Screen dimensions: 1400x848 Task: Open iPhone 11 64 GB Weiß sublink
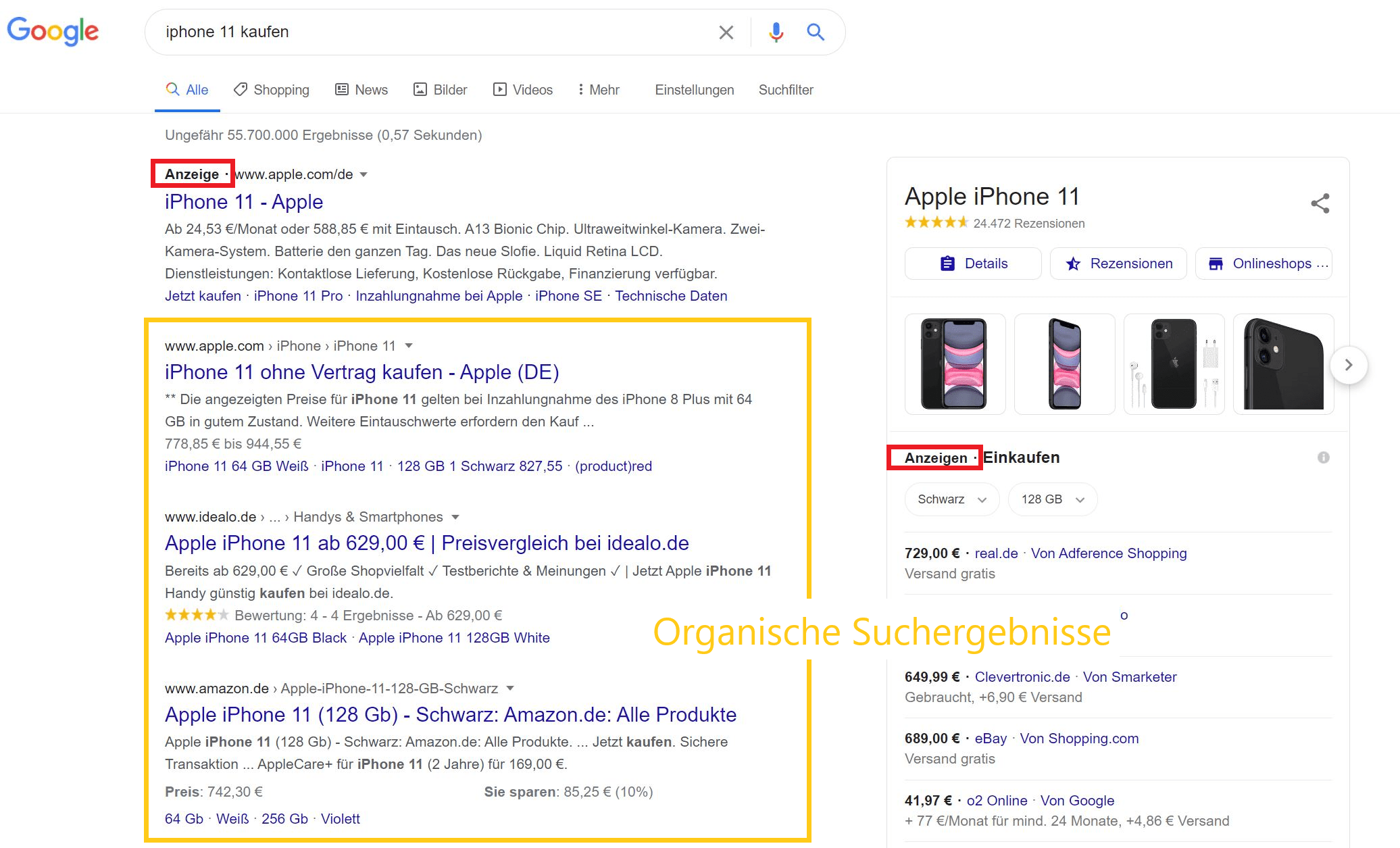(x=236, y=466)
